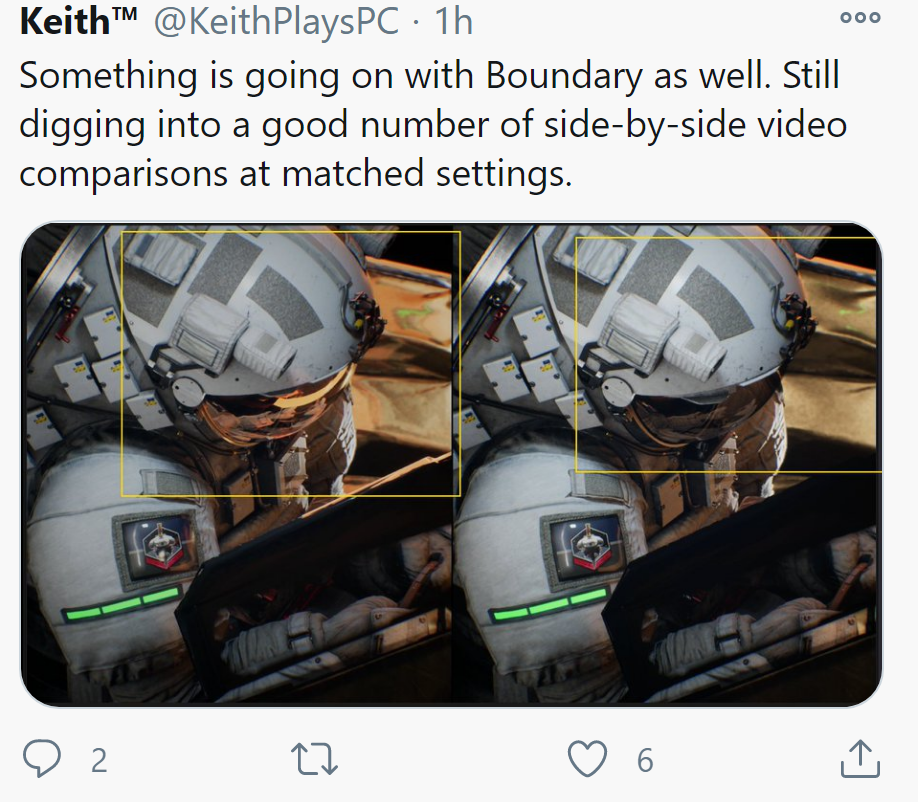Image resolution: width=918 pixels, height=802 pixels.
Task: Click the right astronaut's shoulder patch emblem
Action: [585, 549]
